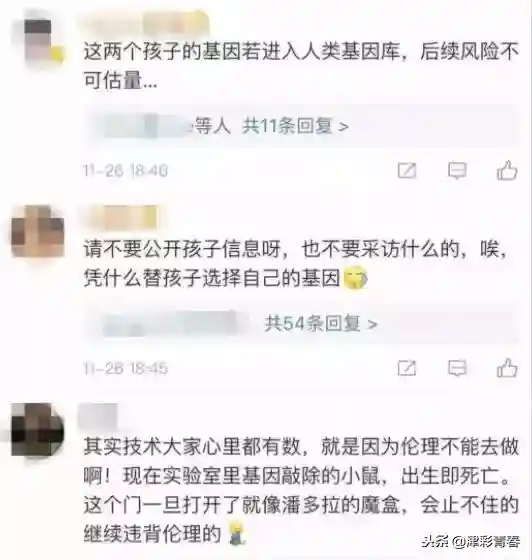Open first commenter's blurred avatar

pos(43,42)
